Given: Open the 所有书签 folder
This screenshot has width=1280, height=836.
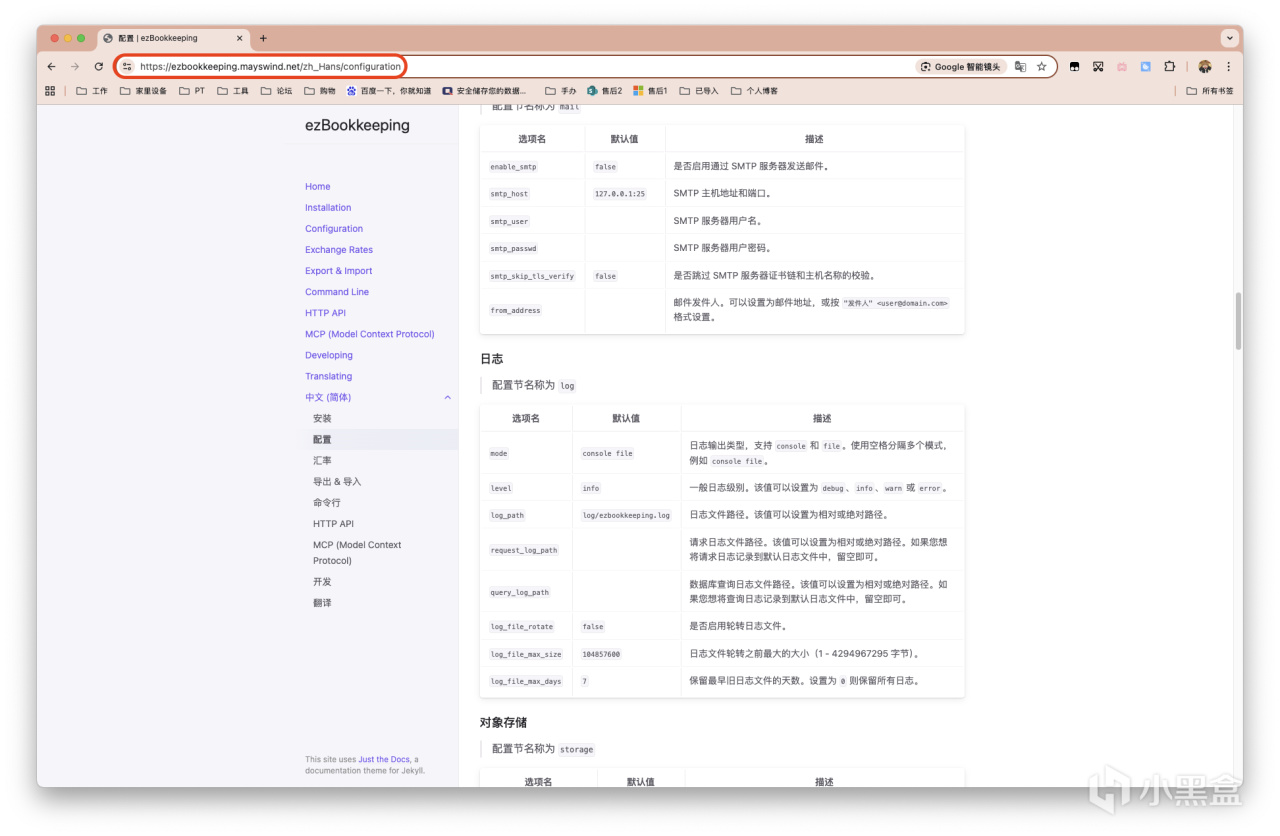Looking at the screenshot, I should click(1210, 91).
